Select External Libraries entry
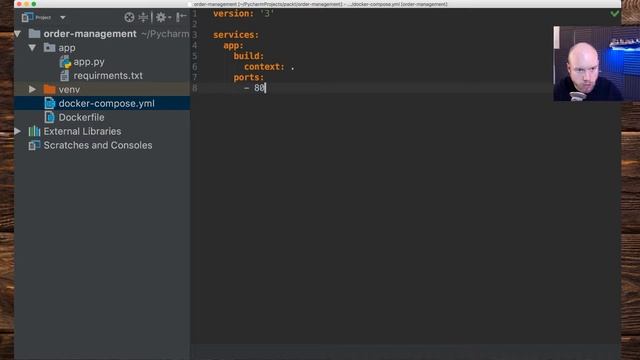Image resolution: width=640 pixels, height=360 pixels. coord(82,131)
